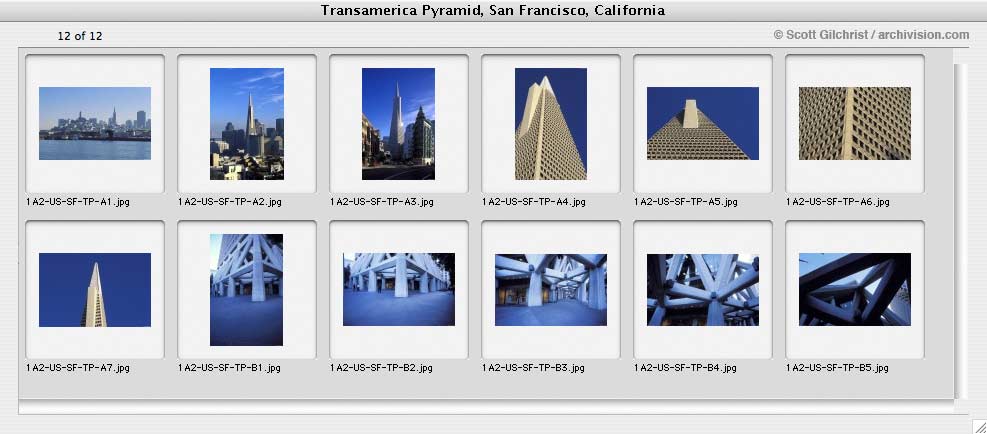Click file name 1A2-US-SF-TP-A3.jpg

tap(382, 202)
